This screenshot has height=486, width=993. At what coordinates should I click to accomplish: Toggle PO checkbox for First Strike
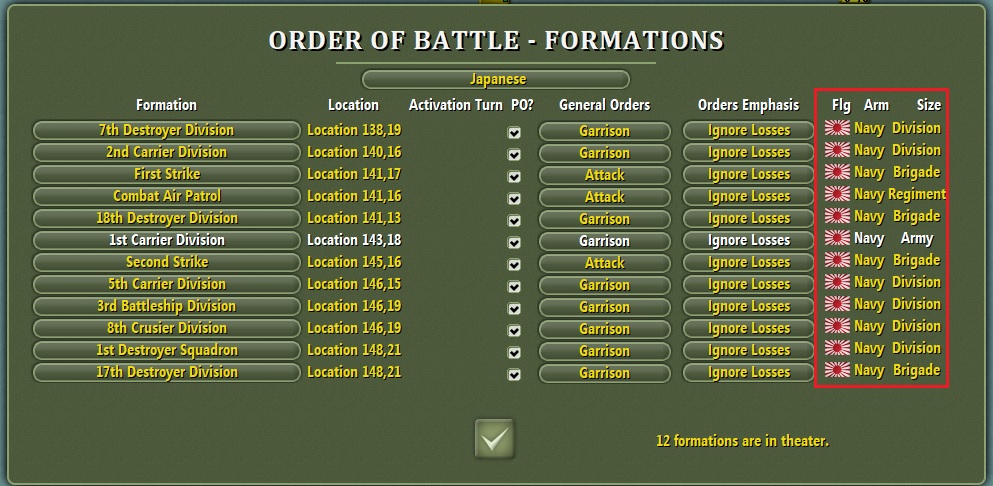pos(514,176)
